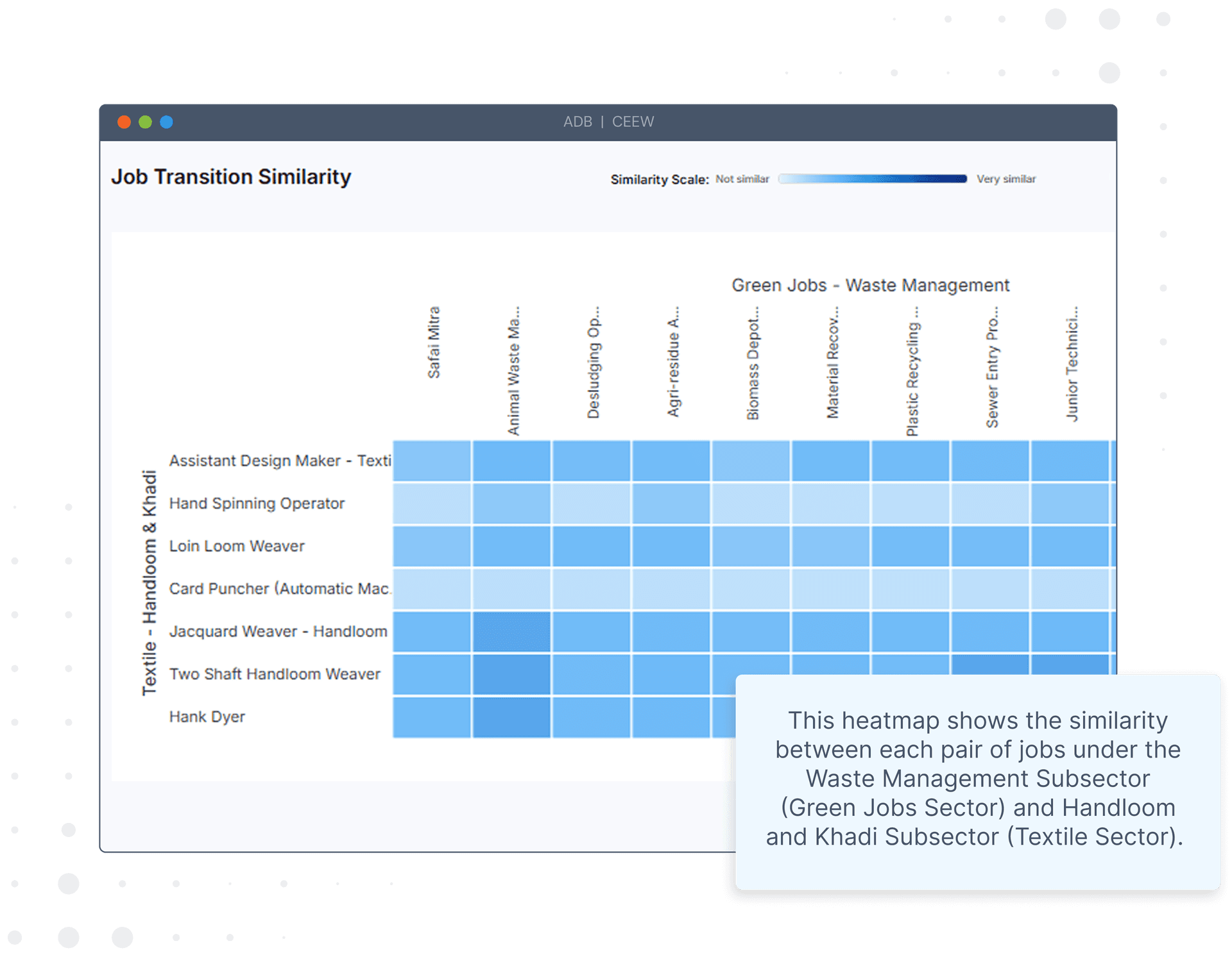This screenshot has width=1232, height=957.
Task: Click the green window dot
Action: (146, 122)
